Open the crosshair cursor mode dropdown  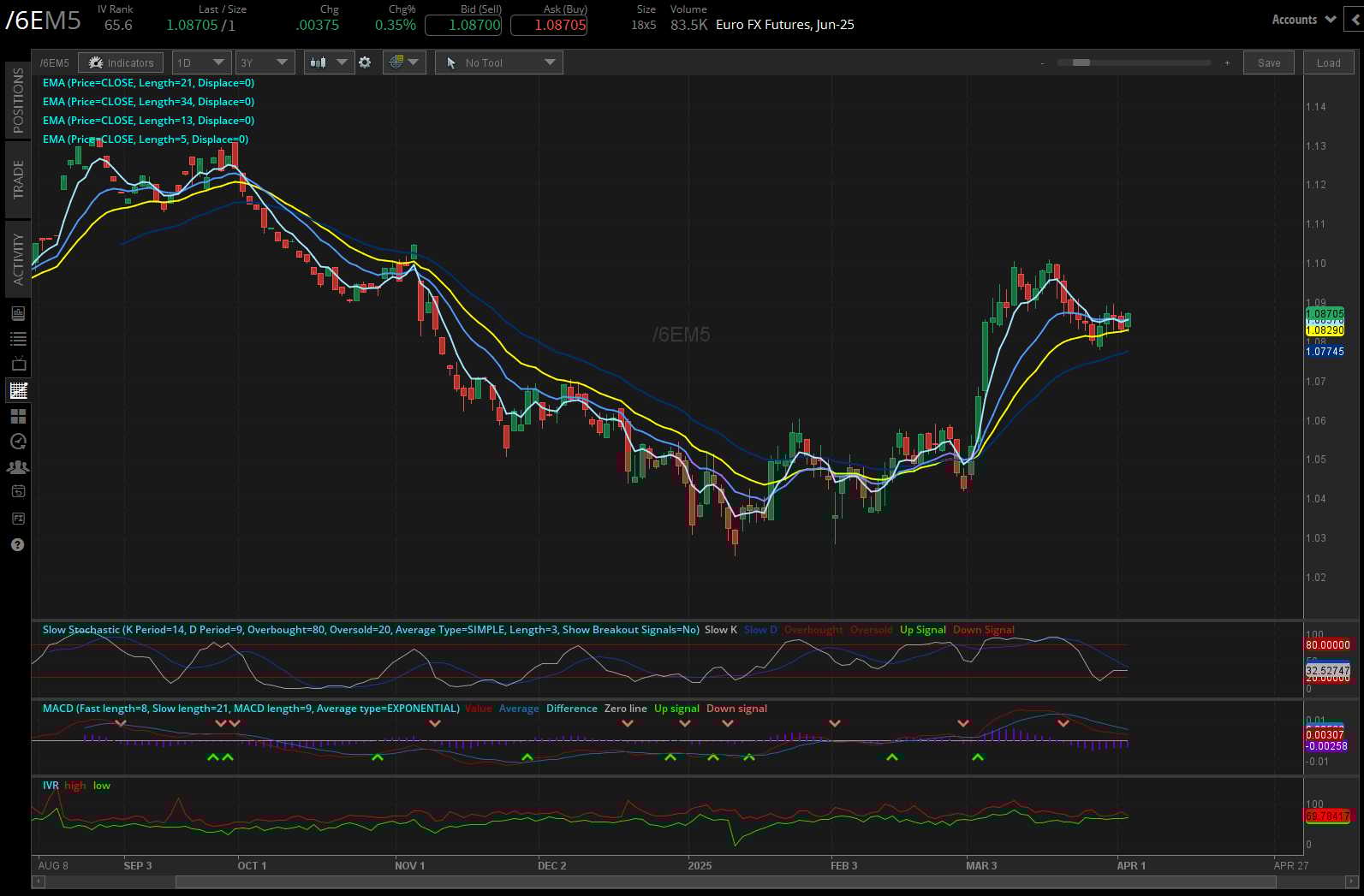(403, 62)
